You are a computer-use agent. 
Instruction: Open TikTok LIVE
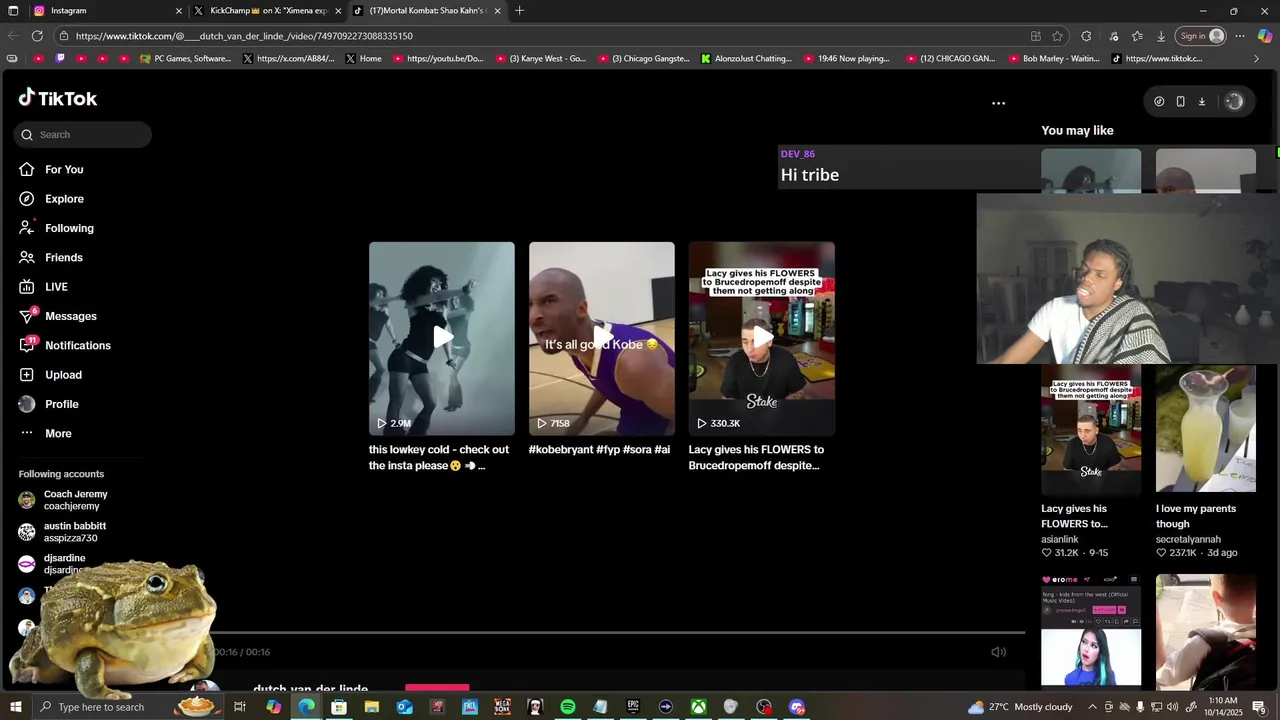[56, 287]
